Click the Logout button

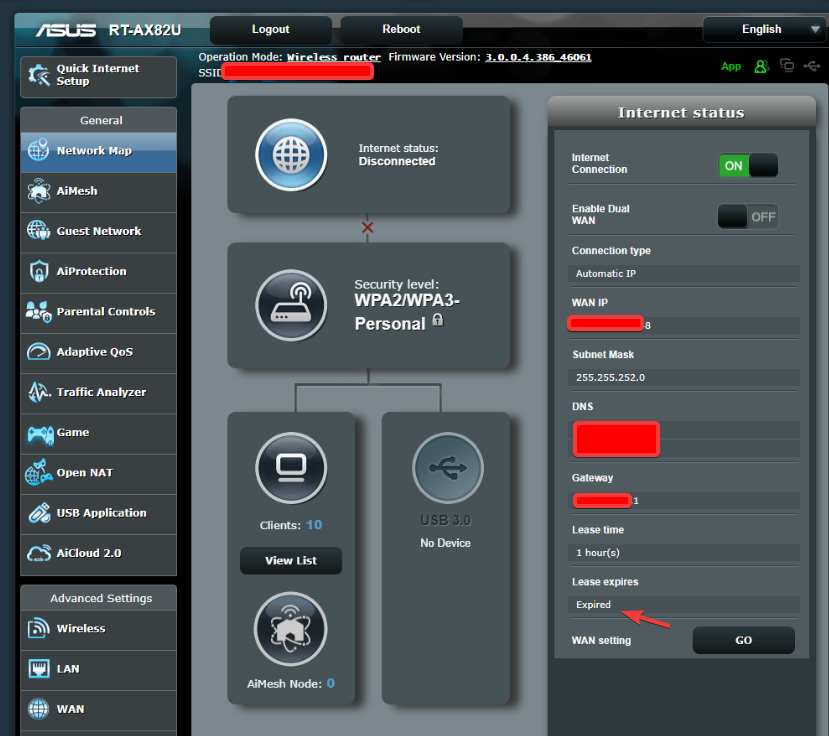271,30
